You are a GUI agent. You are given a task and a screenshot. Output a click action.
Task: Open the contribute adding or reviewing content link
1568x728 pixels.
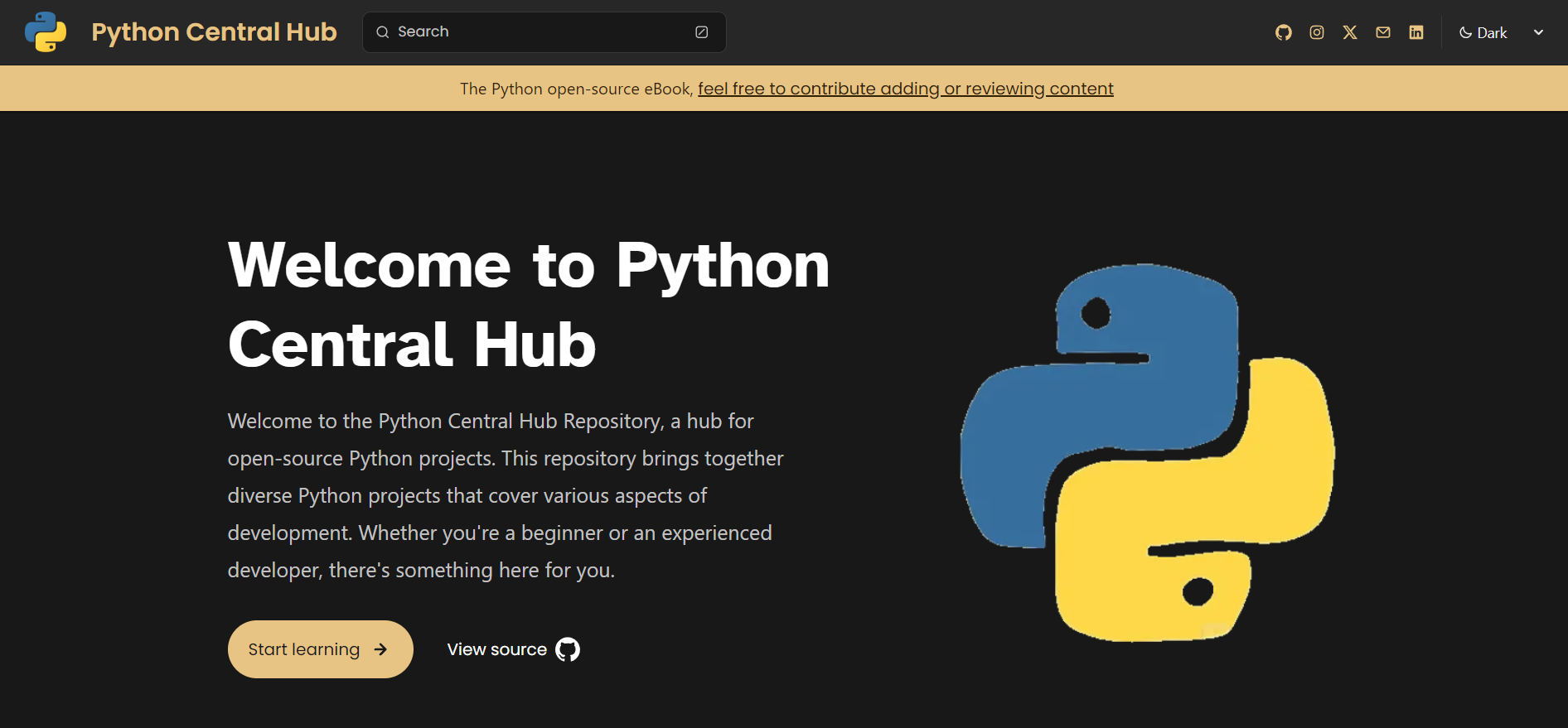(905, 89)
